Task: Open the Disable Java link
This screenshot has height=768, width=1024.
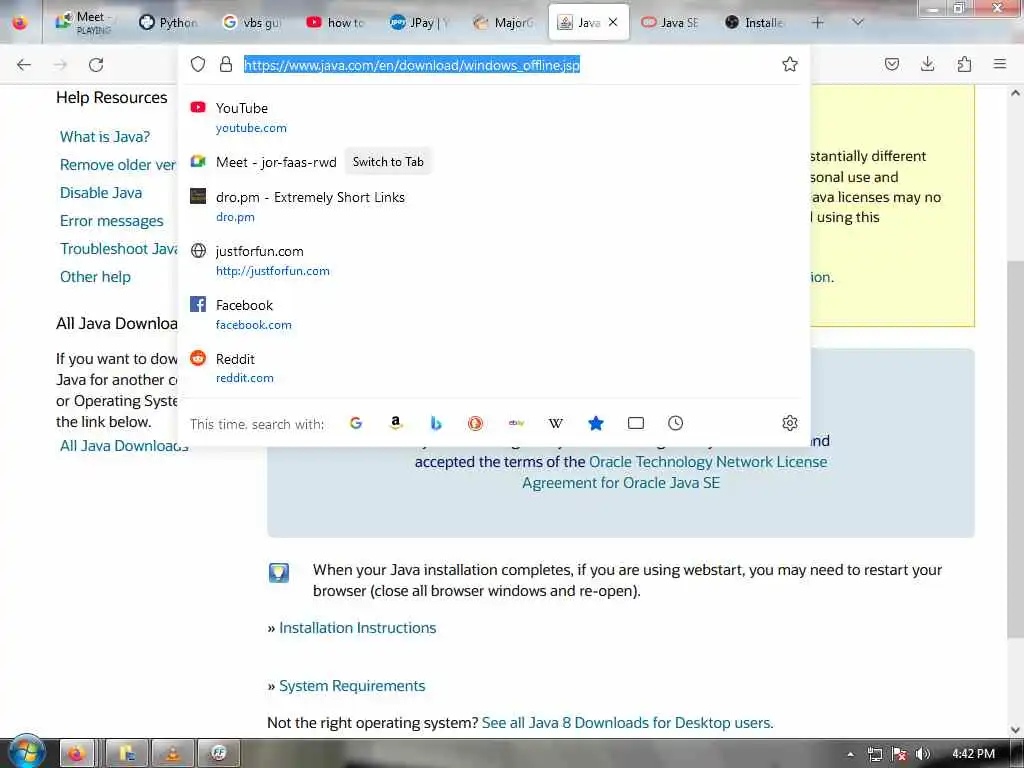Action: coord(101,193)
